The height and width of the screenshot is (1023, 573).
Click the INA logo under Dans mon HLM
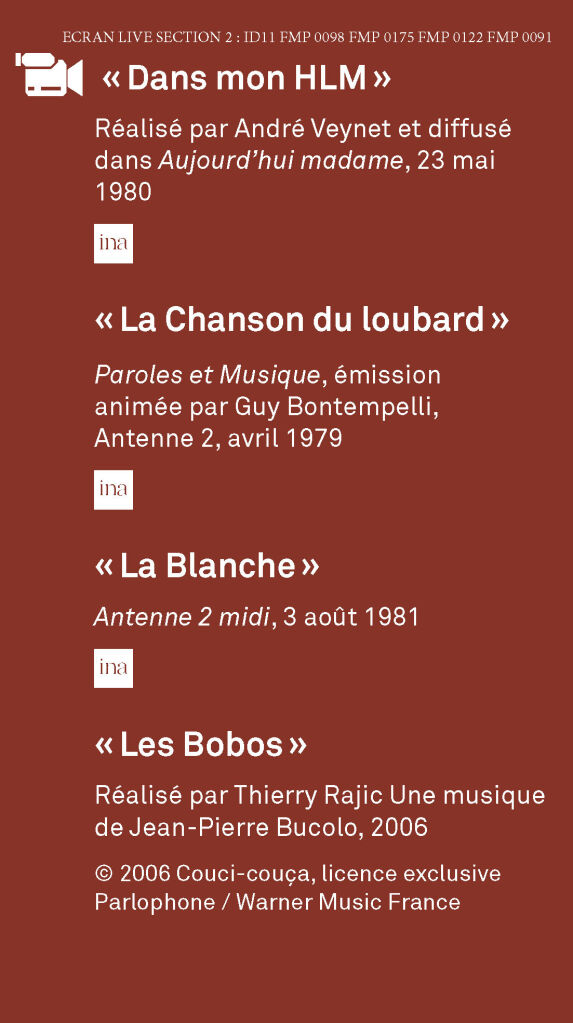coord(114,243)
